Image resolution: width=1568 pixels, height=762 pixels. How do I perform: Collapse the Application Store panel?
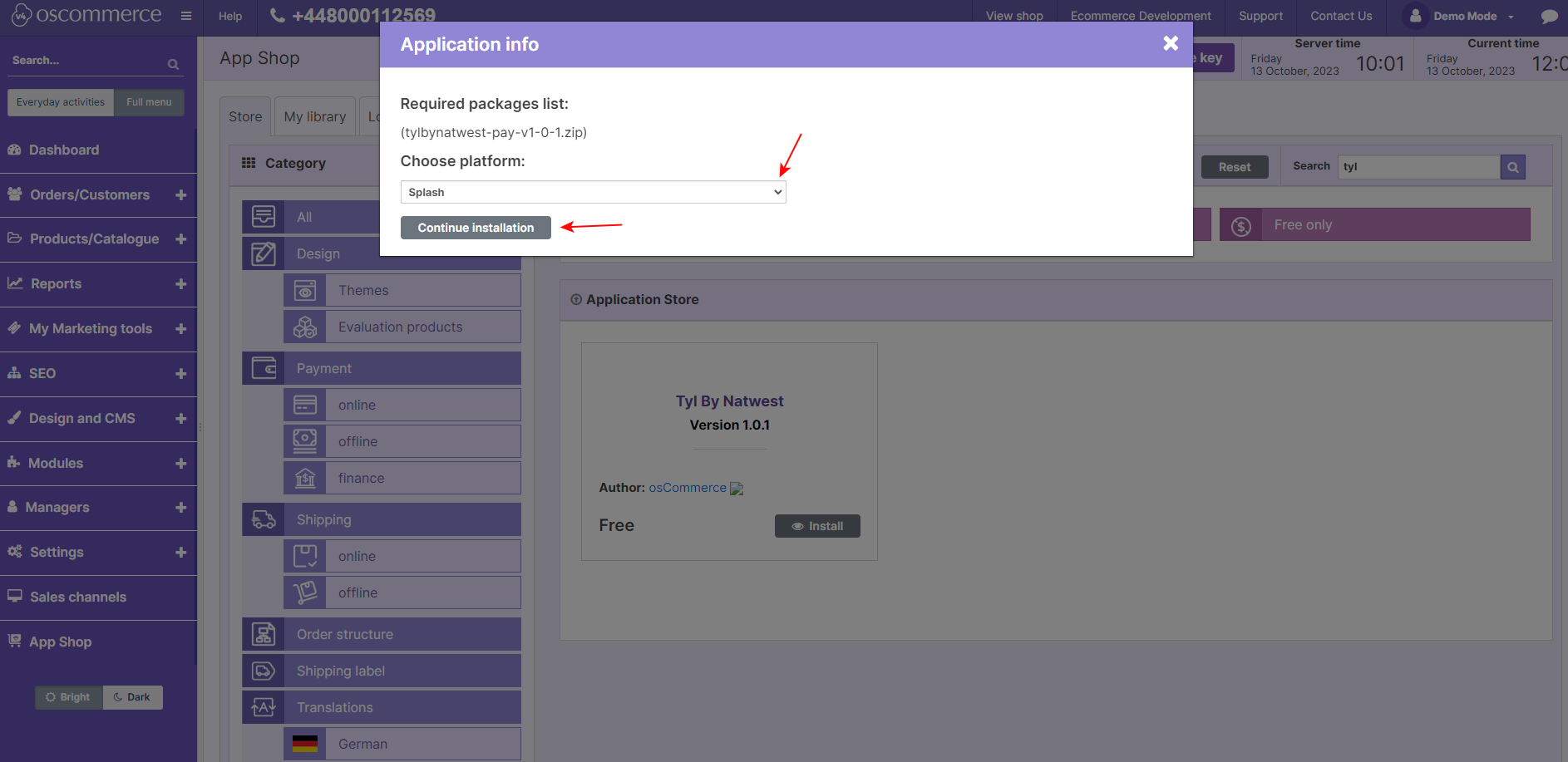(x=576, y=299)
